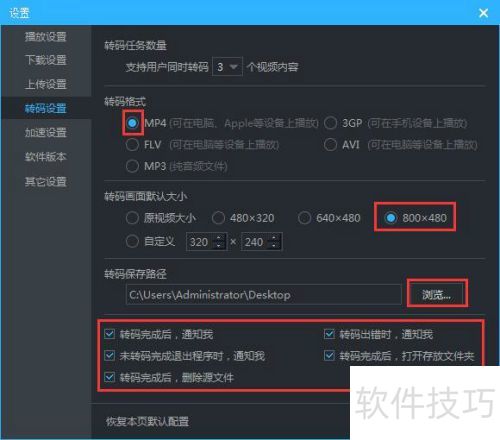Switch to 下载设置 section
The height and width of the screenshot is (440, 500).
coord(46,60)
